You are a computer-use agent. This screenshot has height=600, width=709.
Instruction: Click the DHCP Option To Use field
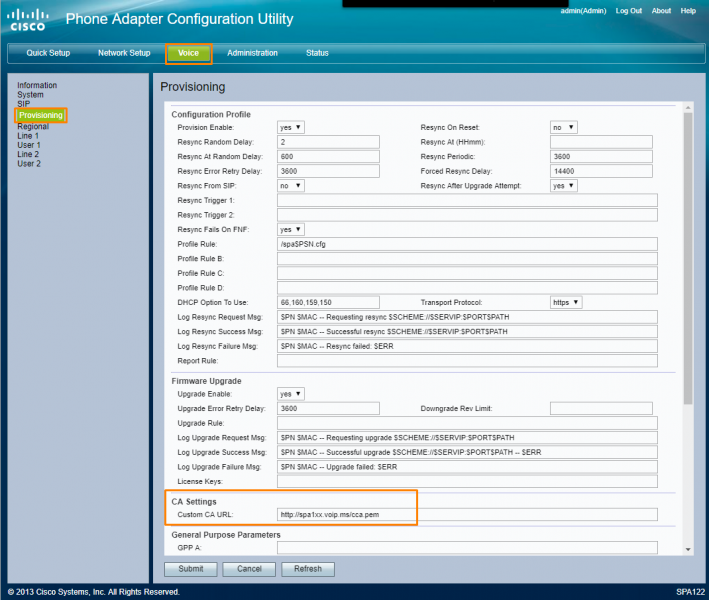coord(328,302)
